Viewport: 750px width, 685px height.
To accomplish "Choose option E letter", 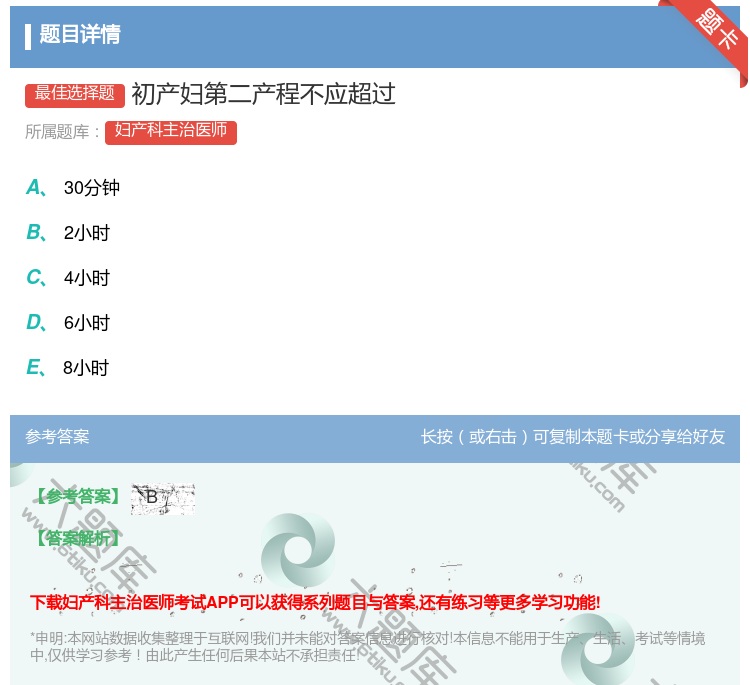I will pyautogui.click(x=36, y=367).
